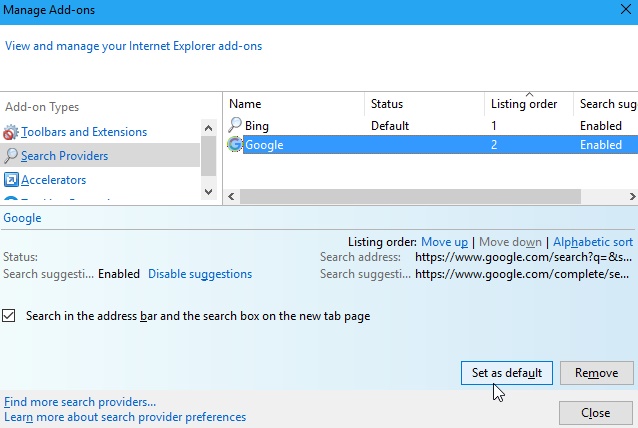Click the Bing magnifier icon
Image resolution: width=638 pixels, height=428 pixels.
coord(235,125)
